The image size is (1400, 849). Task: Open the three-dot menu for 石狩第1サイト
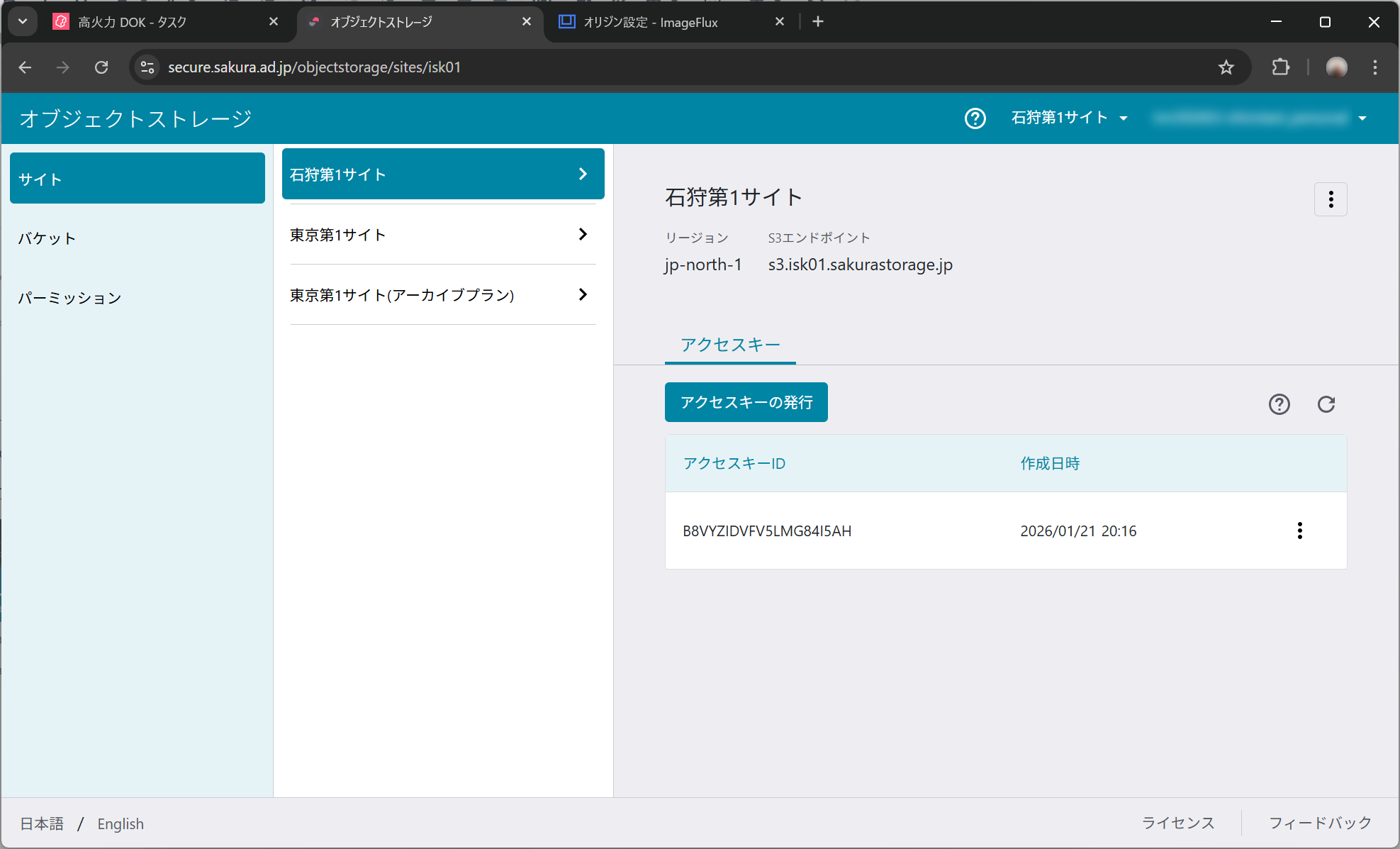click(1331, 199)
